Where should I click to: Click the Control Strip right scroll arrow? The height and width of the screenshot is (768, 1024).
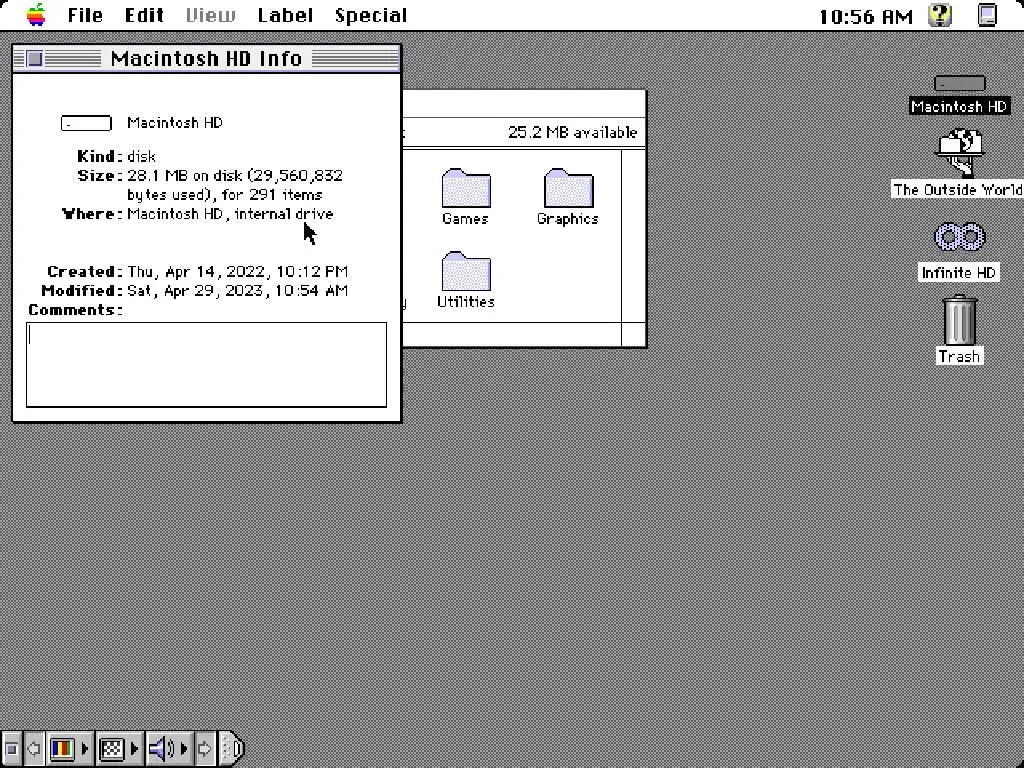click(204, 748)
